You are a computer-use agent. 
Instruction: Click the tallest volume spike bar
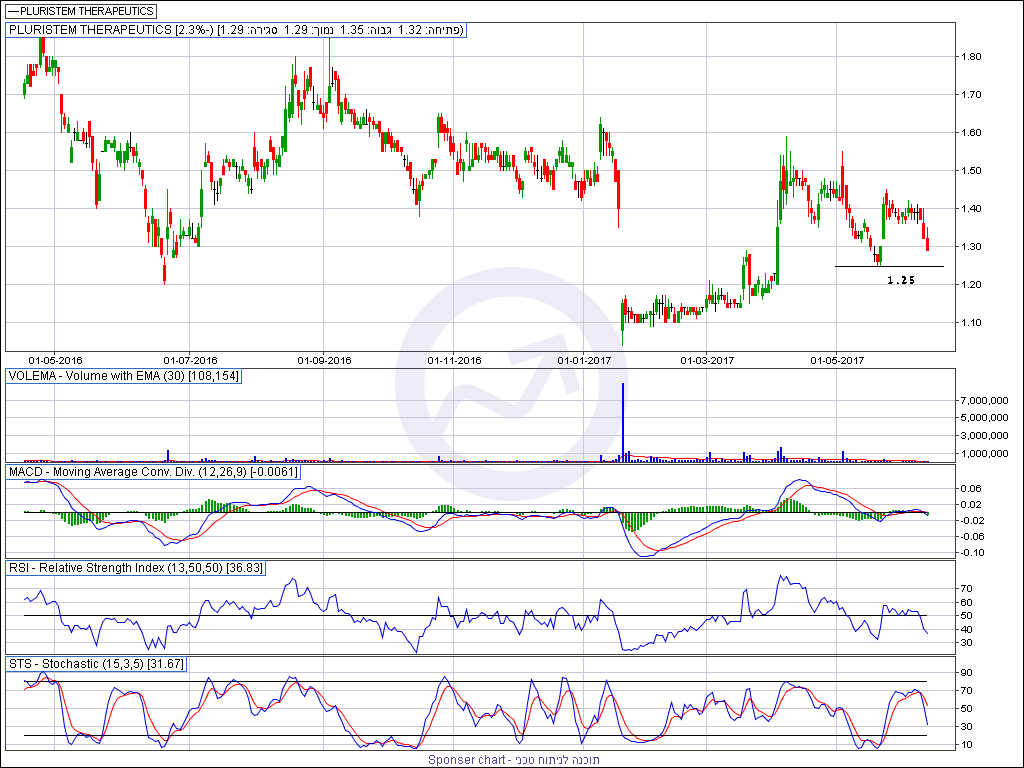pyautogui.click(x=623, y=422)
